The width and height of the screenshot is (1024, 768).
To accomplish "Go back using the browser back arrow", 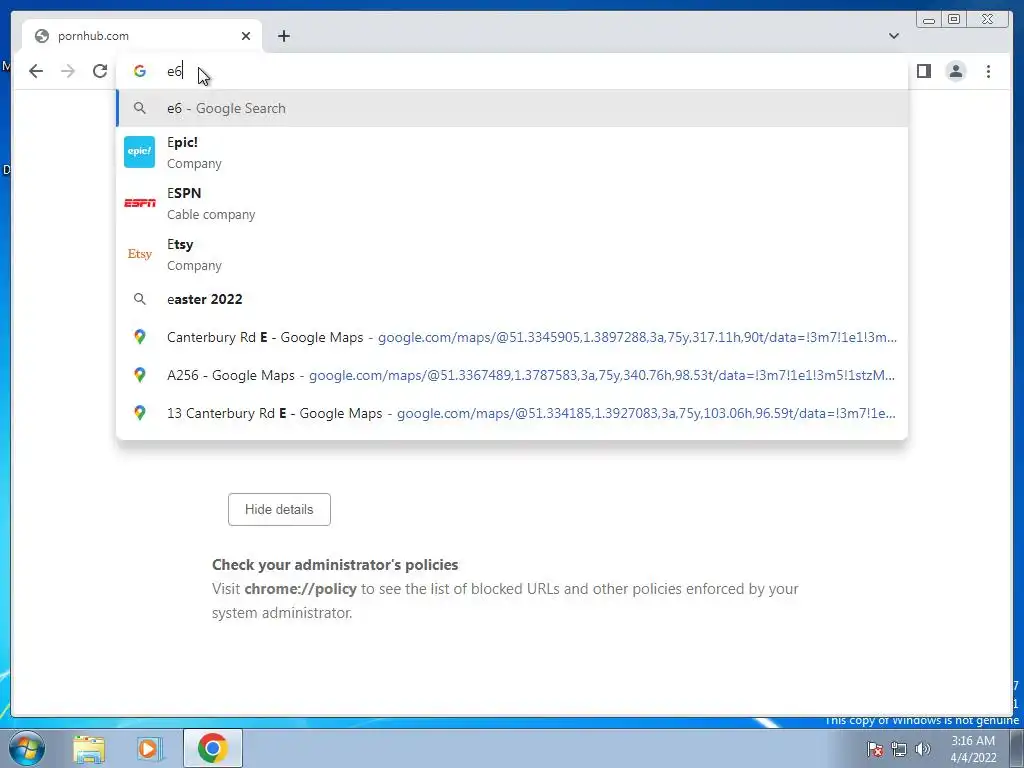I will click(x=36, y=71).
